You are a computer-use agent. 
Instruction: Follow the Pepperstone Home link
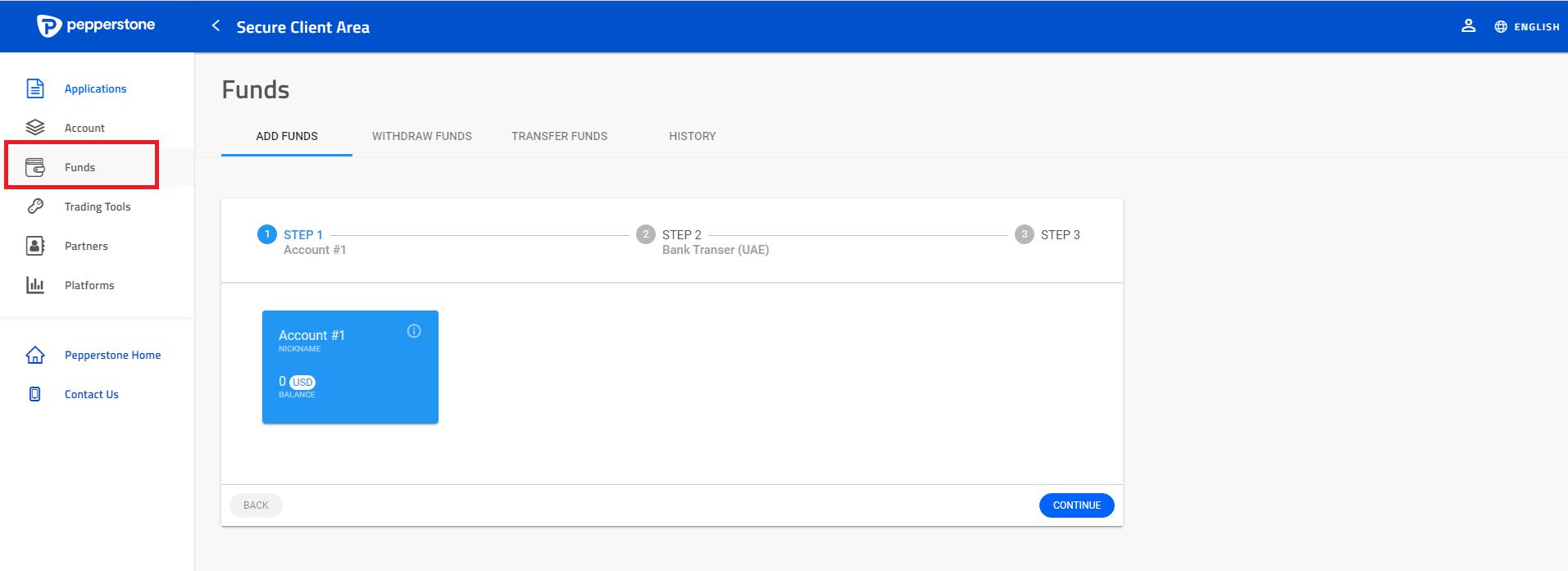(112, 355)
